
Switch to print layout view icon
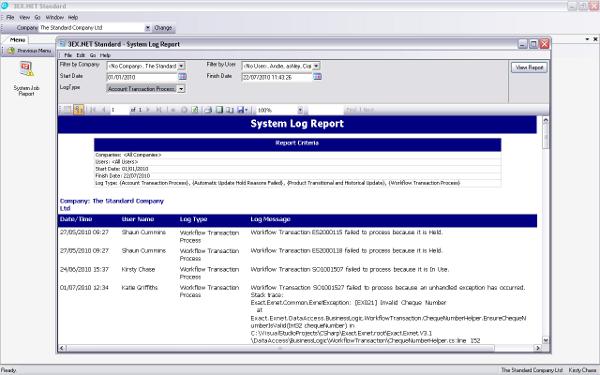click(x=219, y=110)
